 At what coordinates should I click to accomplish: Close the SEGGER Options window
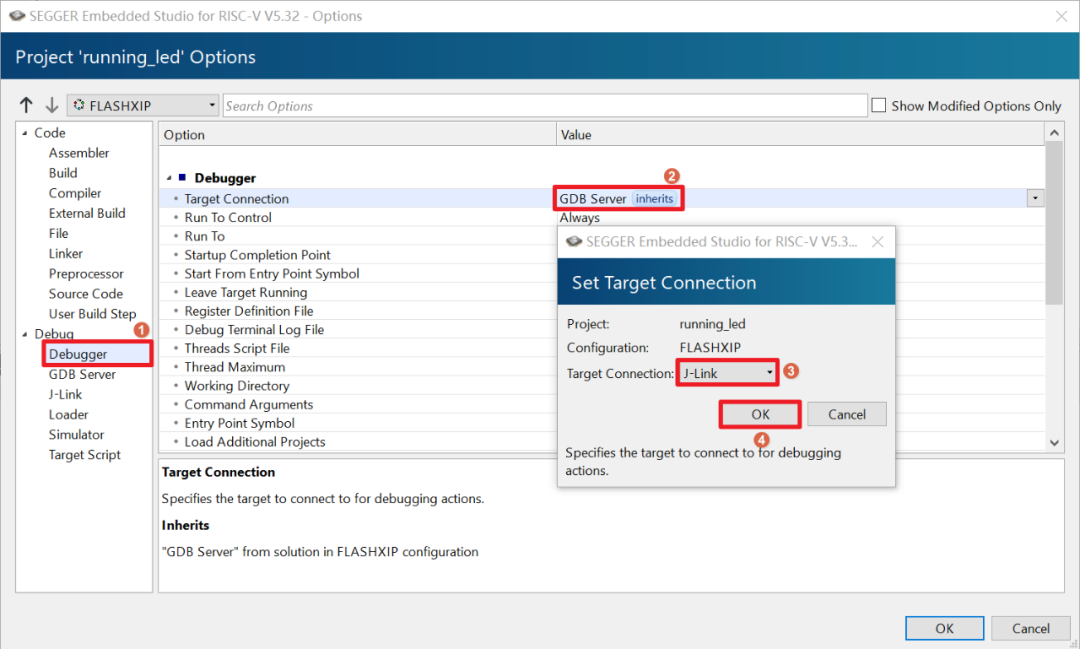pos(1061,16)
